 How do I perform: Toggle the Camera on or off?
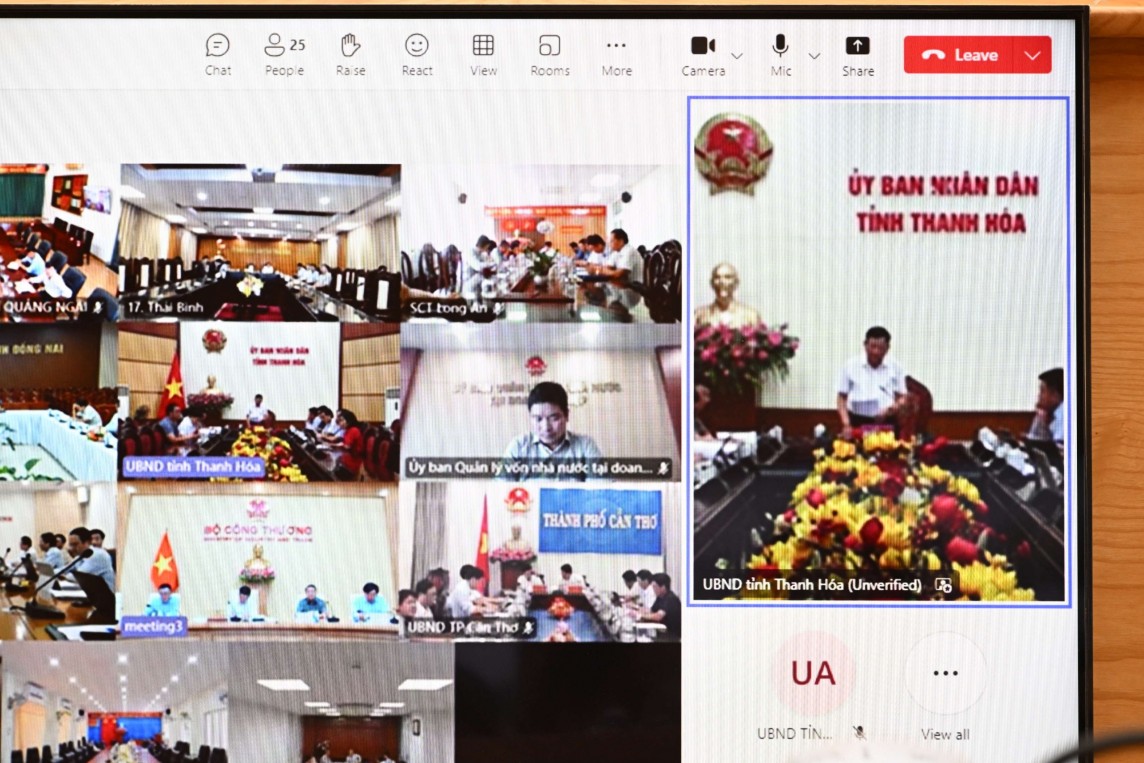[x=703, y=54]
